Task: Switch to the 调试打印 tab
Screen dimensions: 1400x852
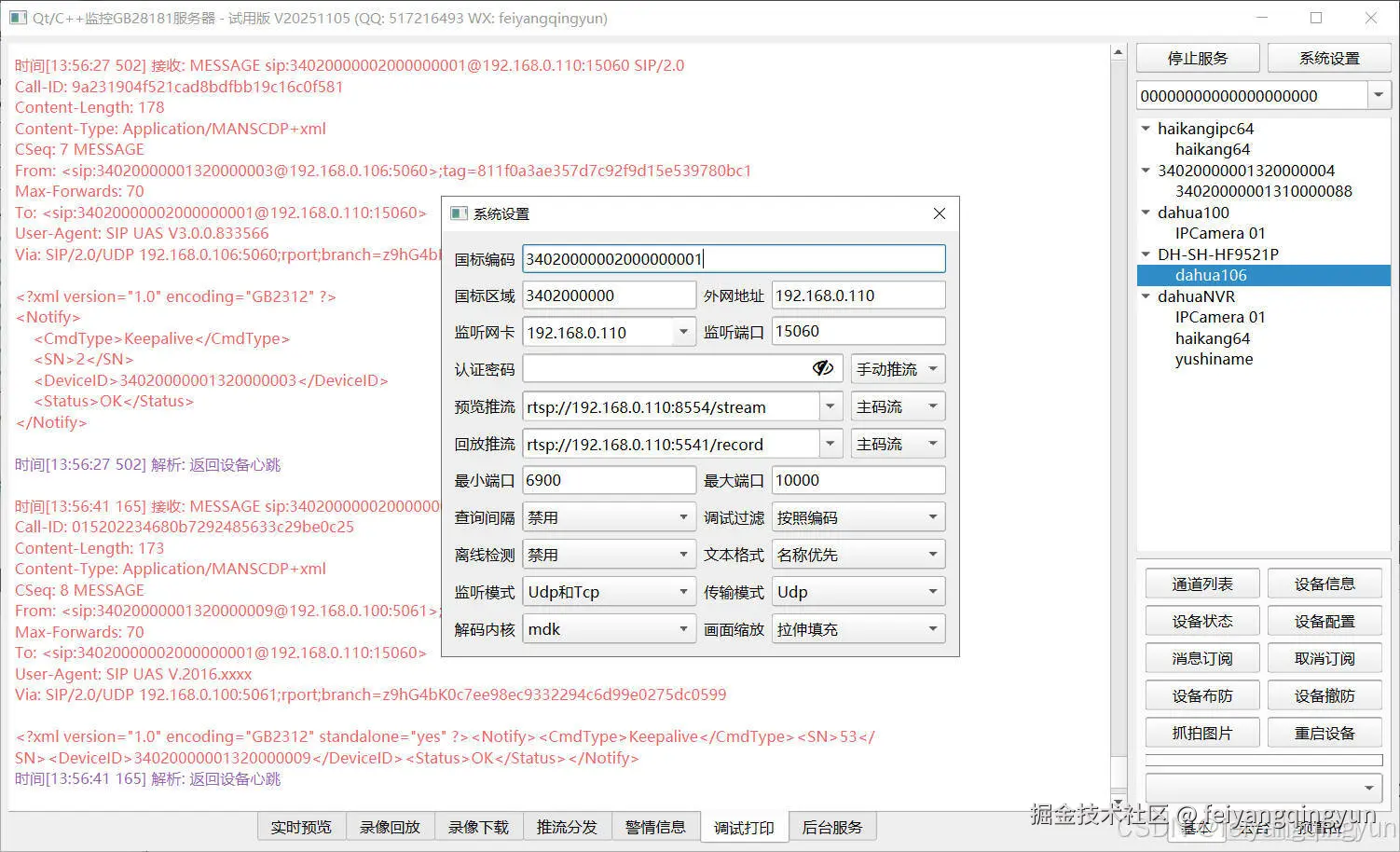Action: click(744, 827)
